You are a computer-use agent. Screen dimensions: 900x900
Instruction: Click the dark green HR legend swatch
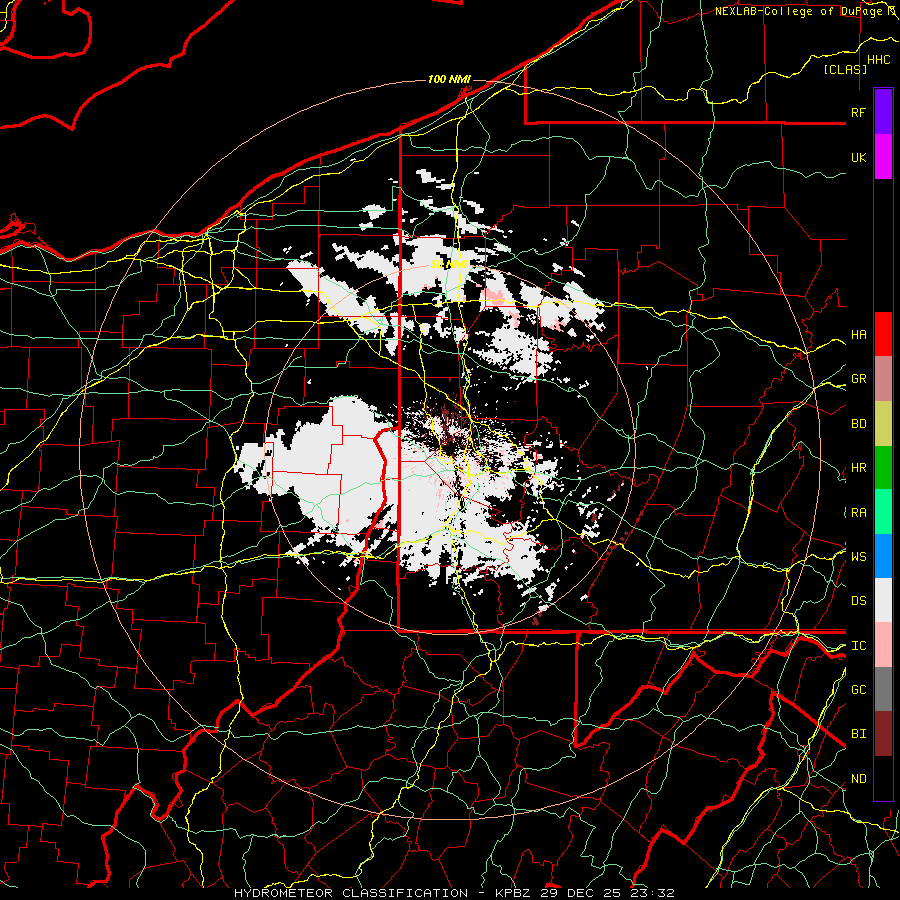tap(883, 468)
